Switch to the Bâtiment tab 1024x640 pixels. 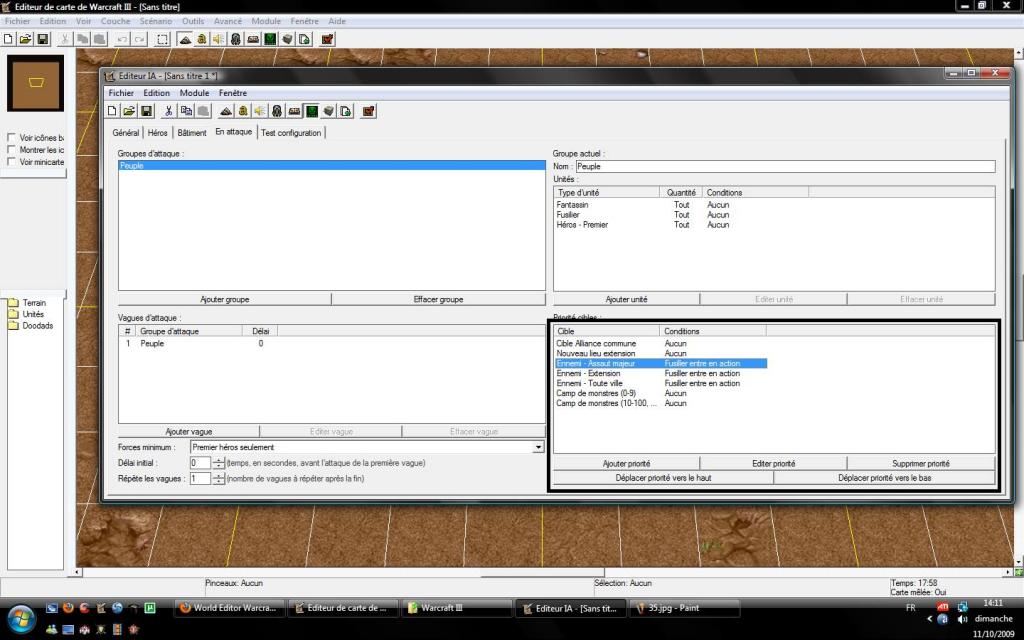[192, 133]
